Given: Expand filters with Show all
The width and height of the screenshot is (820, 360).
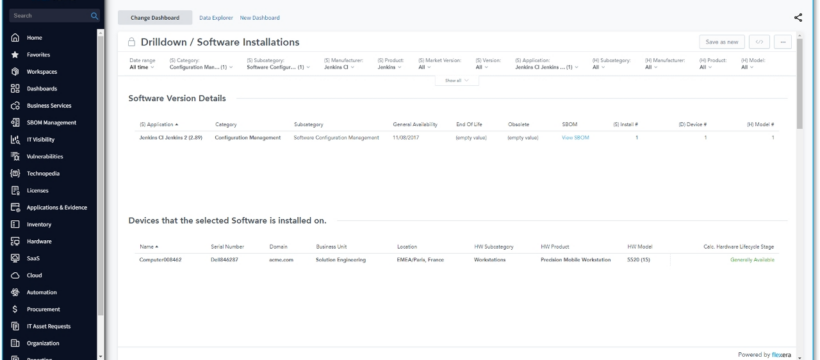Looking at the screenshot, I should (x=457, y=81).
